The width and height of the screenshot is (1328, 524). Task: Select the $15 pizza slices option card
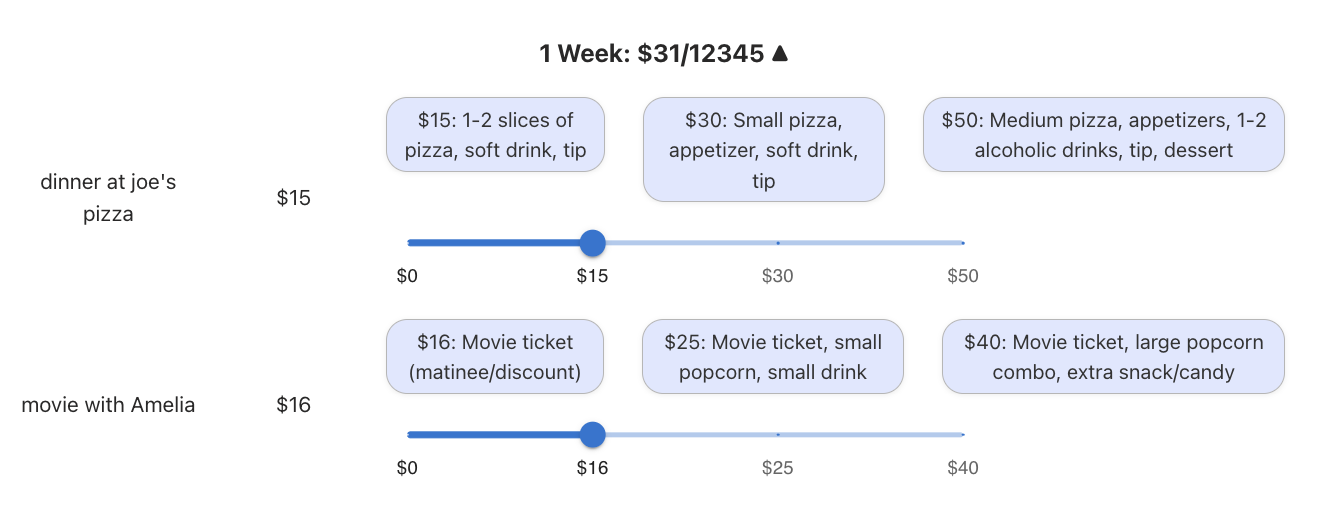(x=495, y=135)
